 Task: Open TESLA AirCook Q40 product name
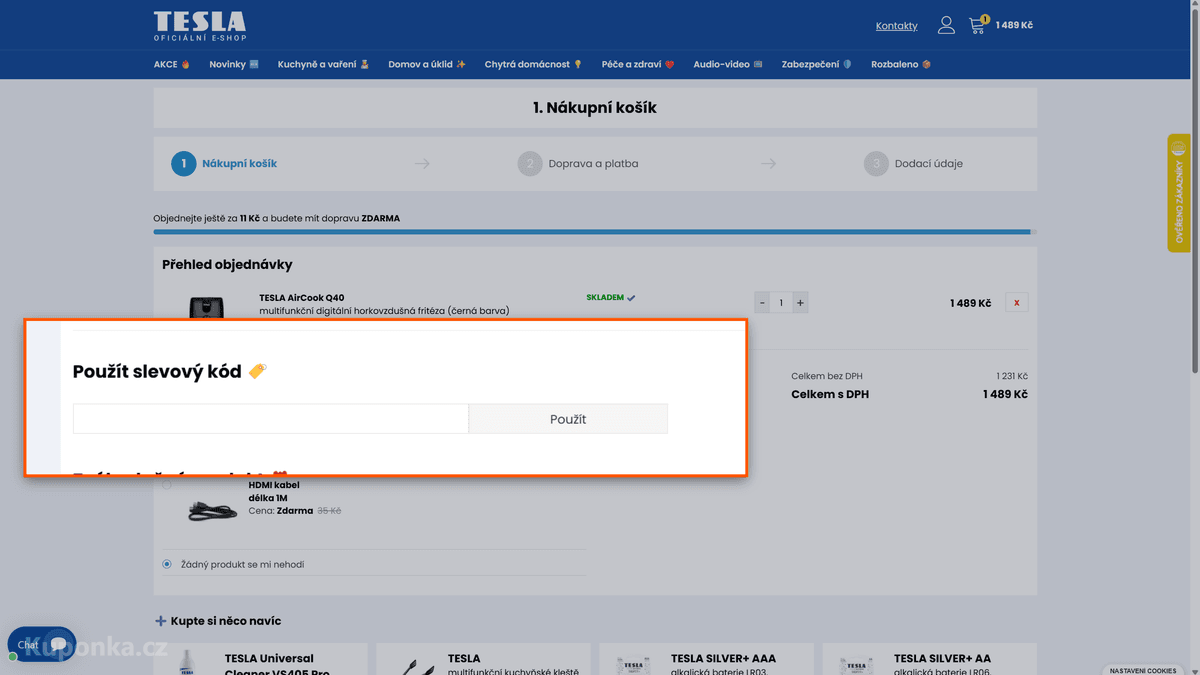click(301, 297)
